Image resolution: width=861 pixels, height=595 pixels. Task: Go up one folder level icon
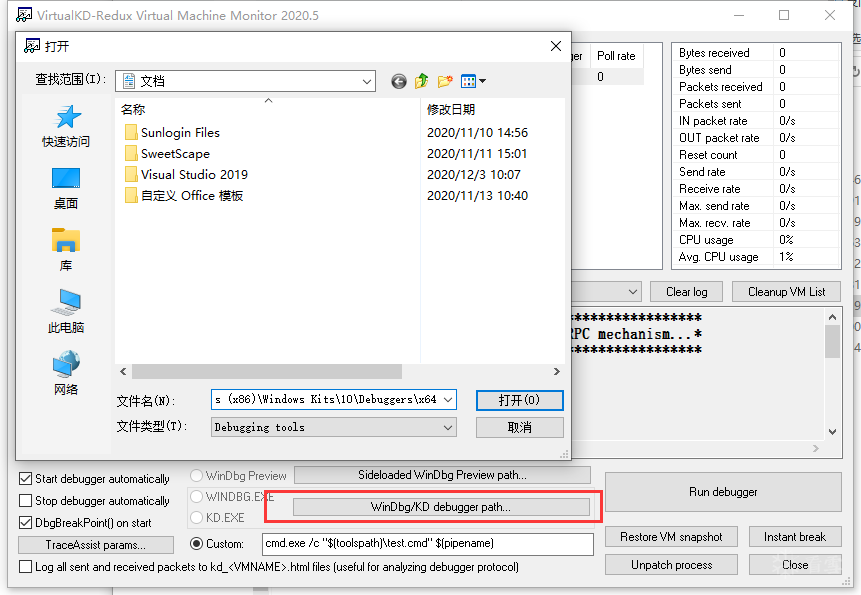point(422,81)
